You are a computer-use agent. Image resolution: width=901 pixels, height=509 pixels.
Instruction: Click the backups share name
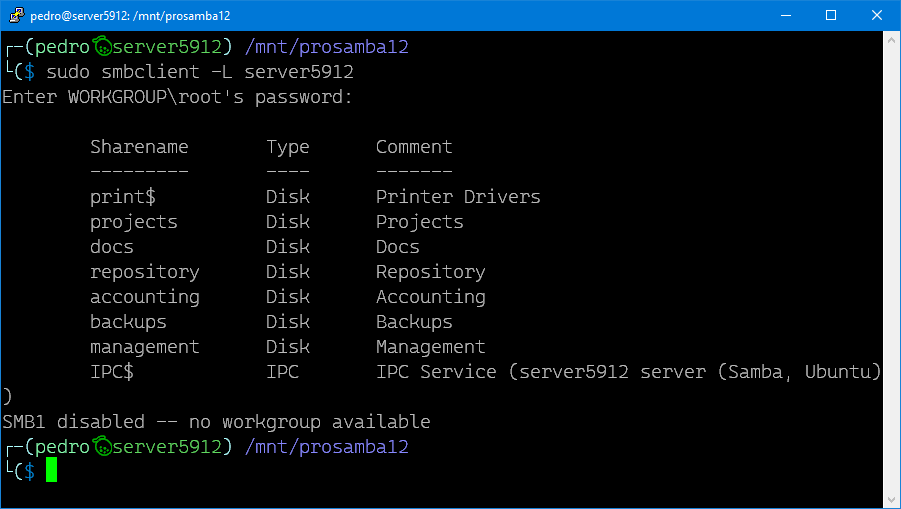128,322
